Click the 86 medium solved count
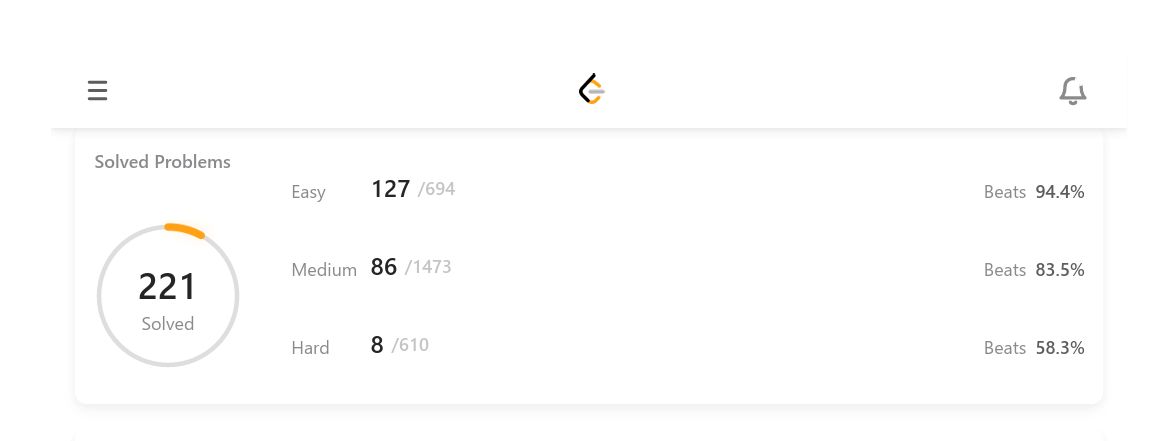Viewport: 1173px width, 441px height. click(384, 267)
